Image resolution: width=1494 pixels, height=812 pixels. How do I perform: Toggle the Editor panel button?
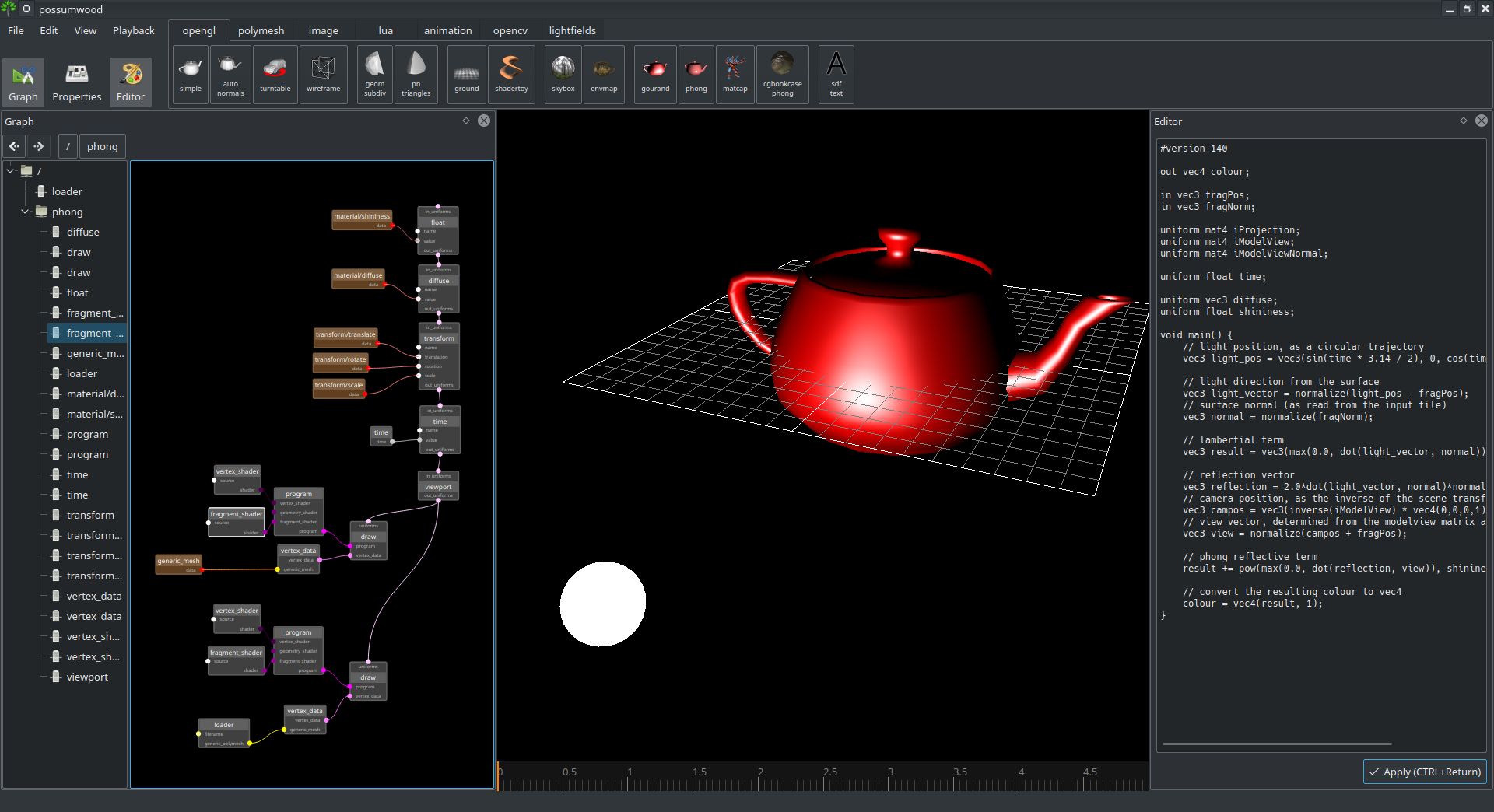point(131,82)
